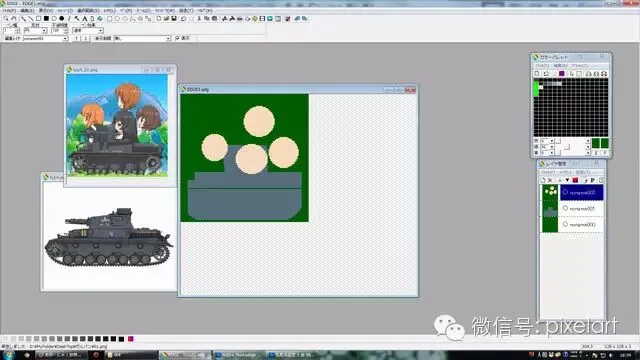Click the purple color icon in palette toolbar
Image resolution: width=640 pixels, height=360 pixels.
point(562,73)
